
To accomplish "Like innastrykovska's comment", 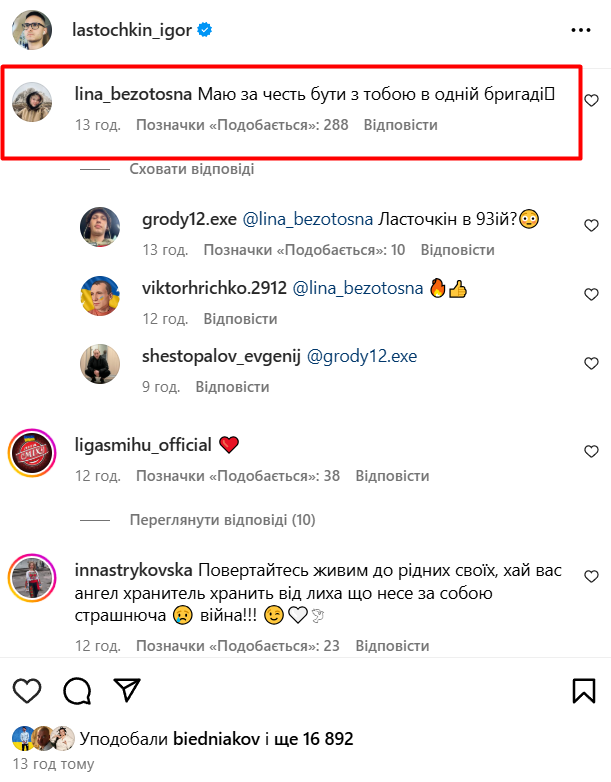I will click(x=591, y=577).
